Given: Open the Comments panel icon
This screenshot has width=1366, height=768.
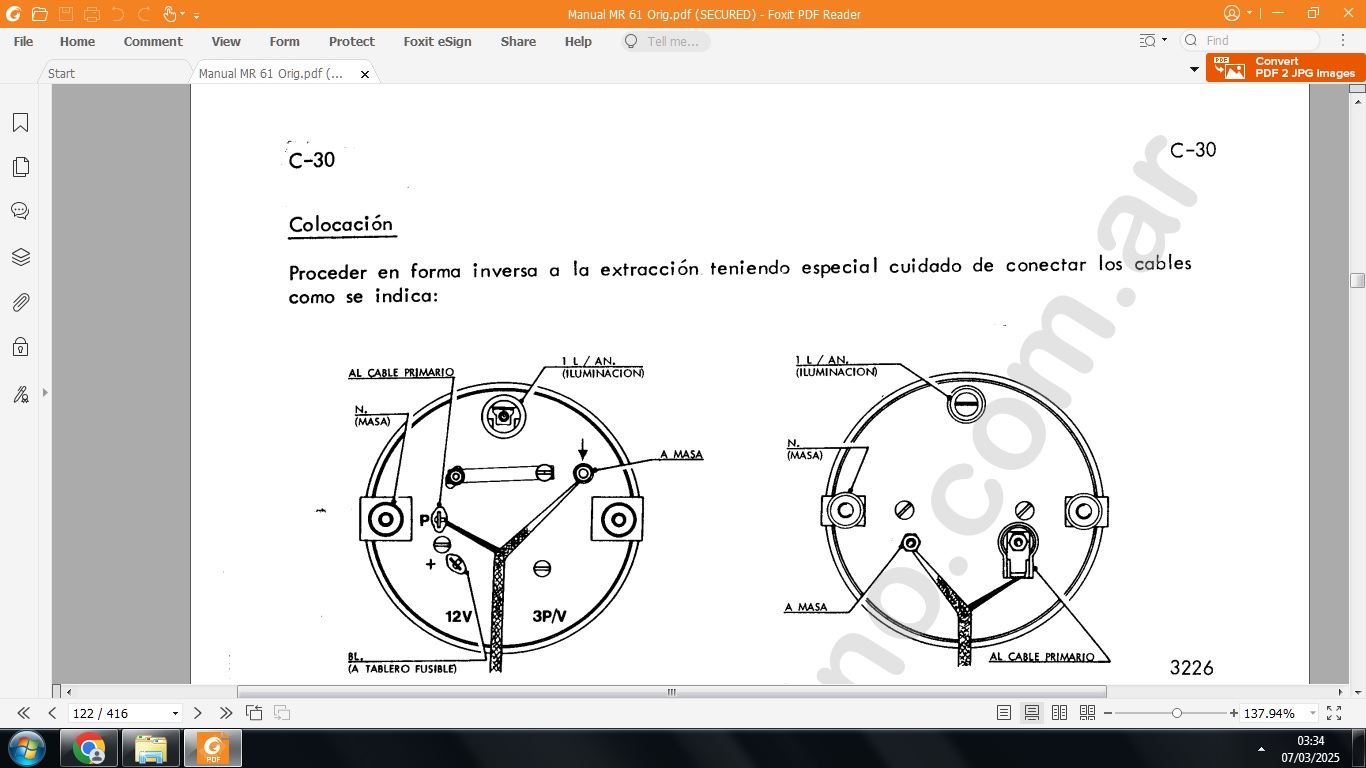Looking at the screenshot, I should click(20, 211).
